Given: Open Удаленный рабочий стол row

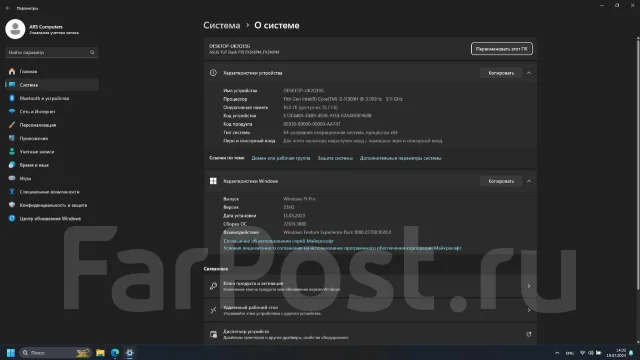Looking at the screenshot, I should point(370,310).
